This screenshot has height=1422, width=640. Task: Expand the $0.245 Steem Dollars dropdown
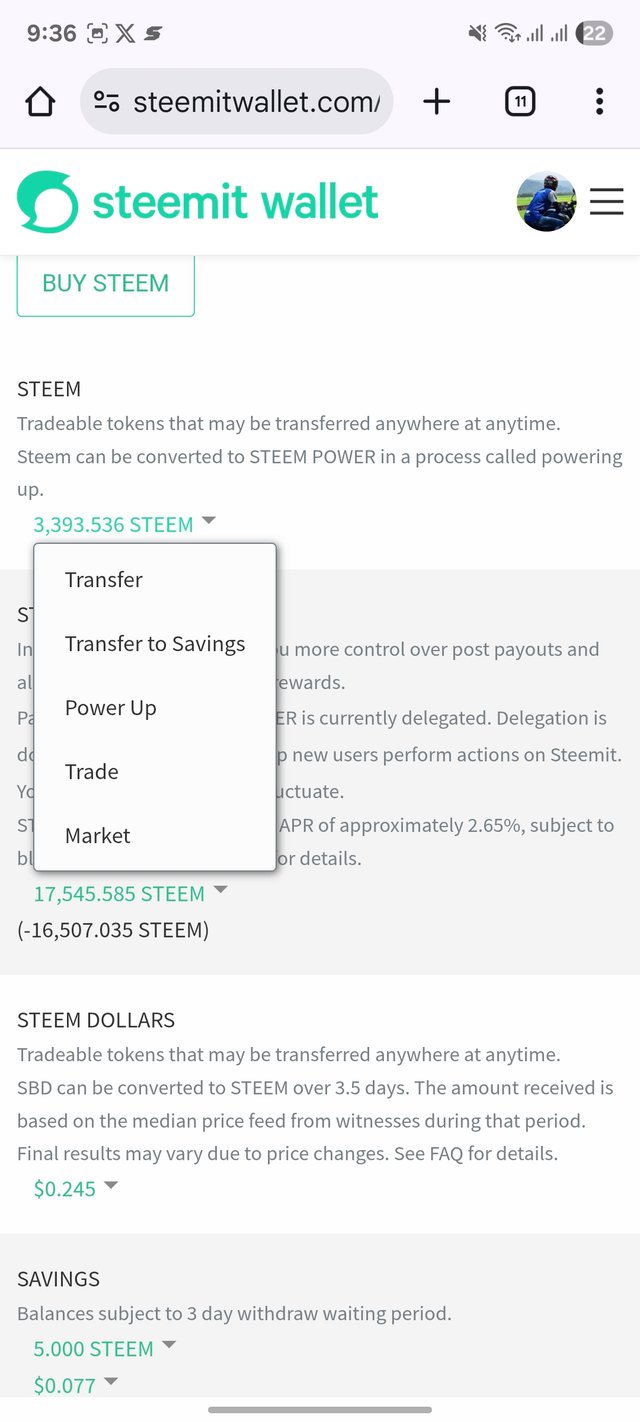coord(75,1188)
